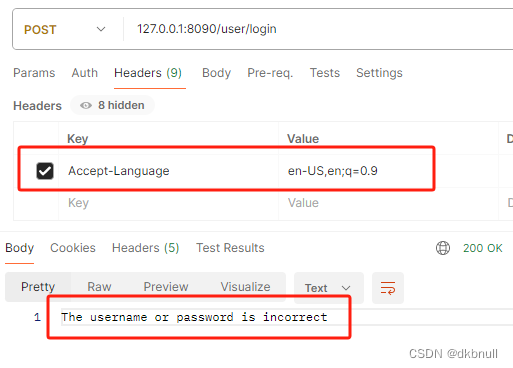Click the Accept-Language key cell
Image resolution: width=513 pixels, height=368 pixels.
pos(168,171)
